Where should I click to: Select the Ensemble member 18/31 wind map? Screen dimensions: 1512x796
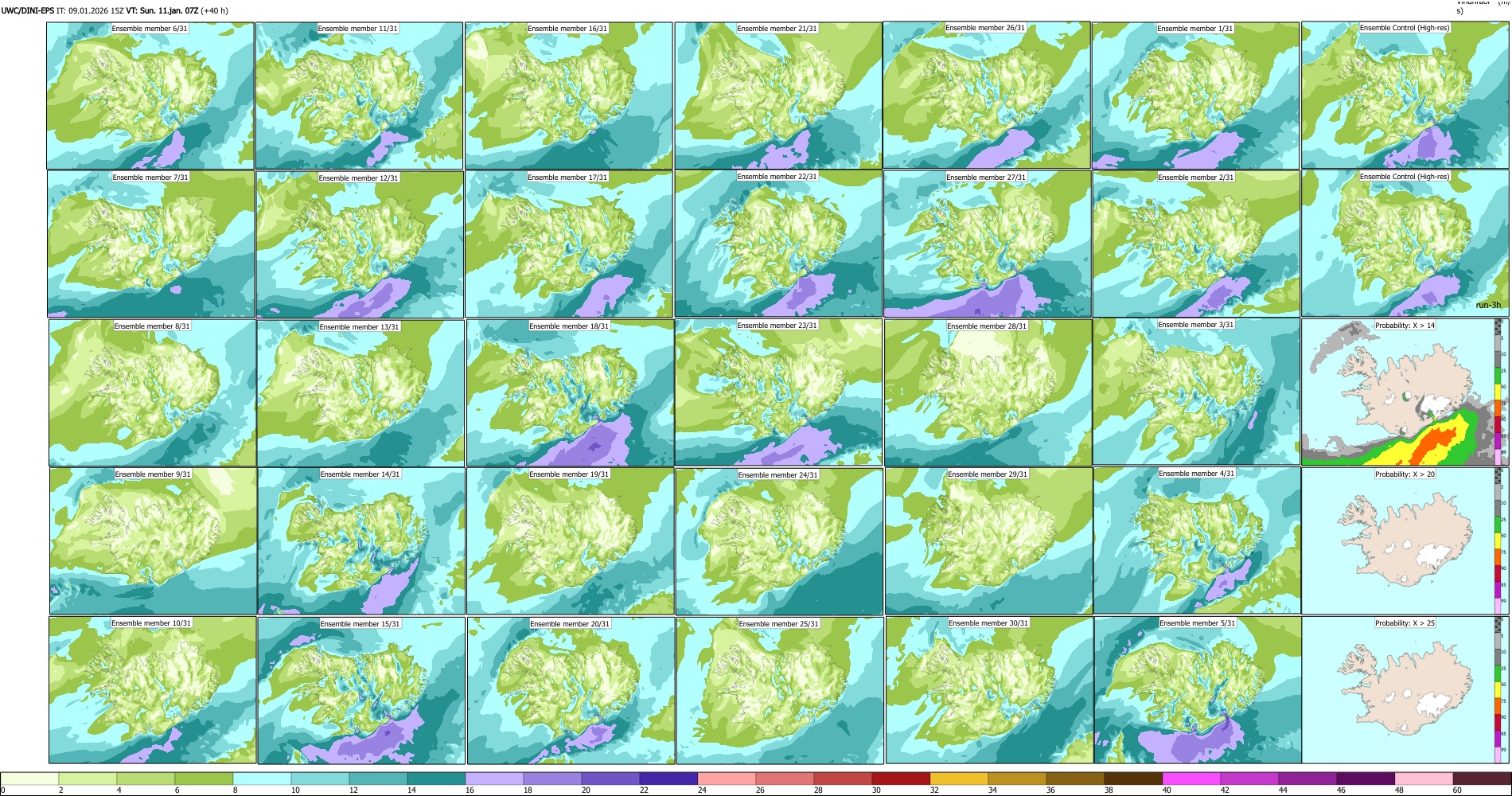tap(570, 392)
